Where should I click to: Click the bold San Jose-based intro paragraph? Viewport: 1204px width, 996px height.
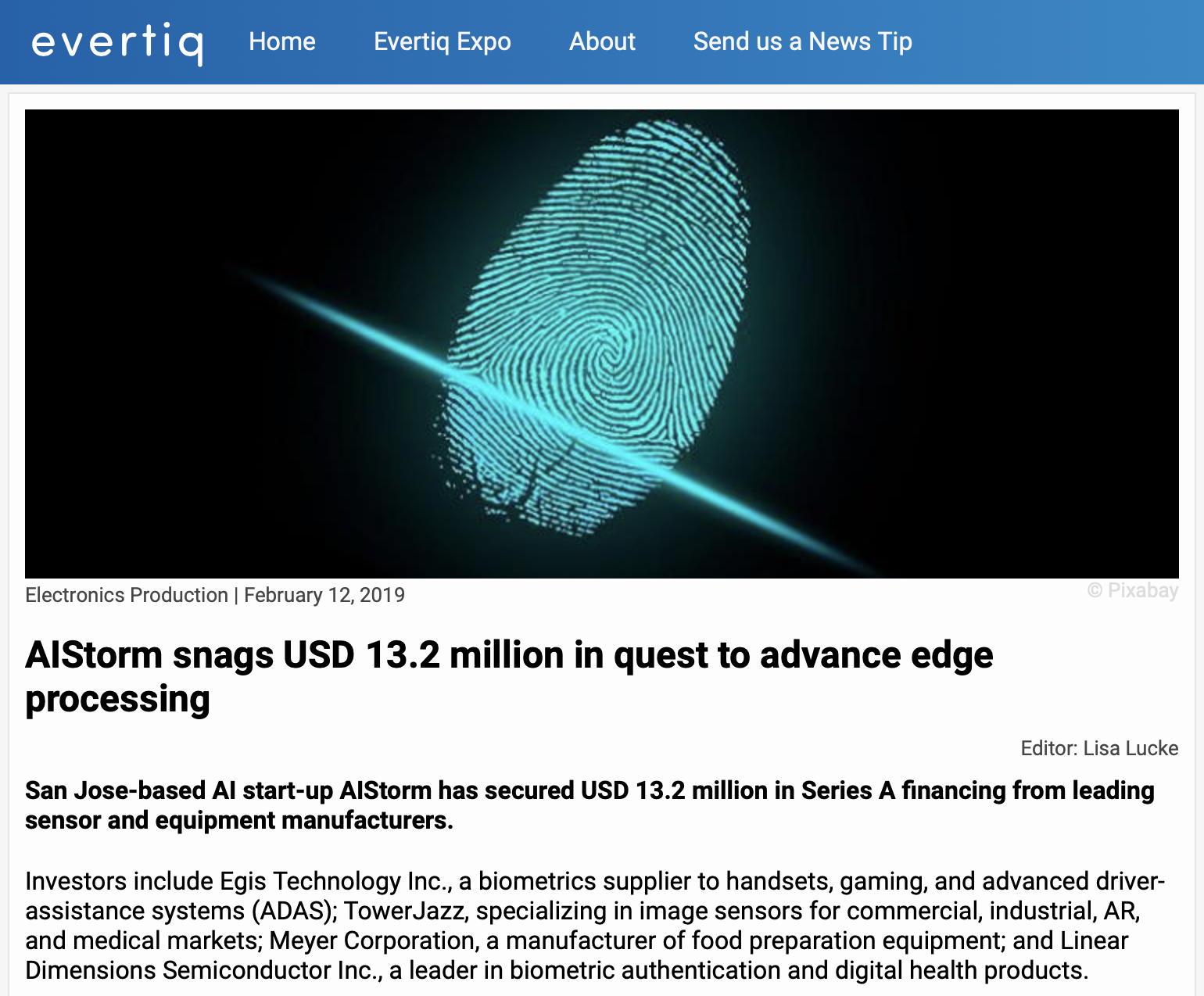[589, 805]
